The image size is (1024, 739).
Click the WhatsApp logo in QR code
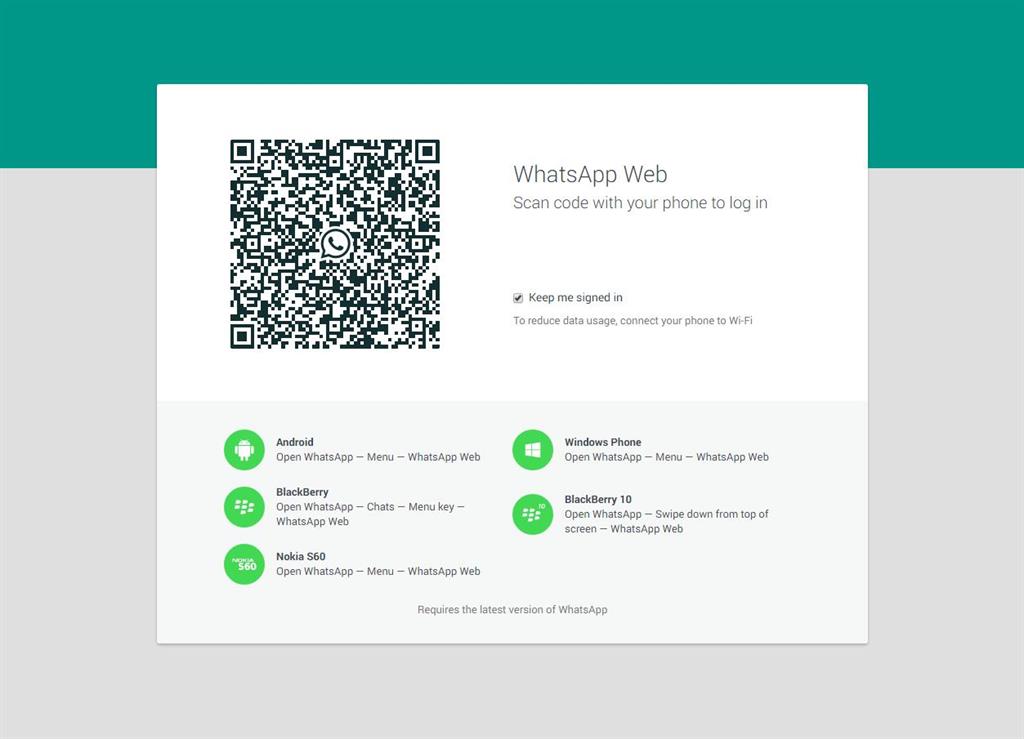pyautogui.click(x=335, y=244)
